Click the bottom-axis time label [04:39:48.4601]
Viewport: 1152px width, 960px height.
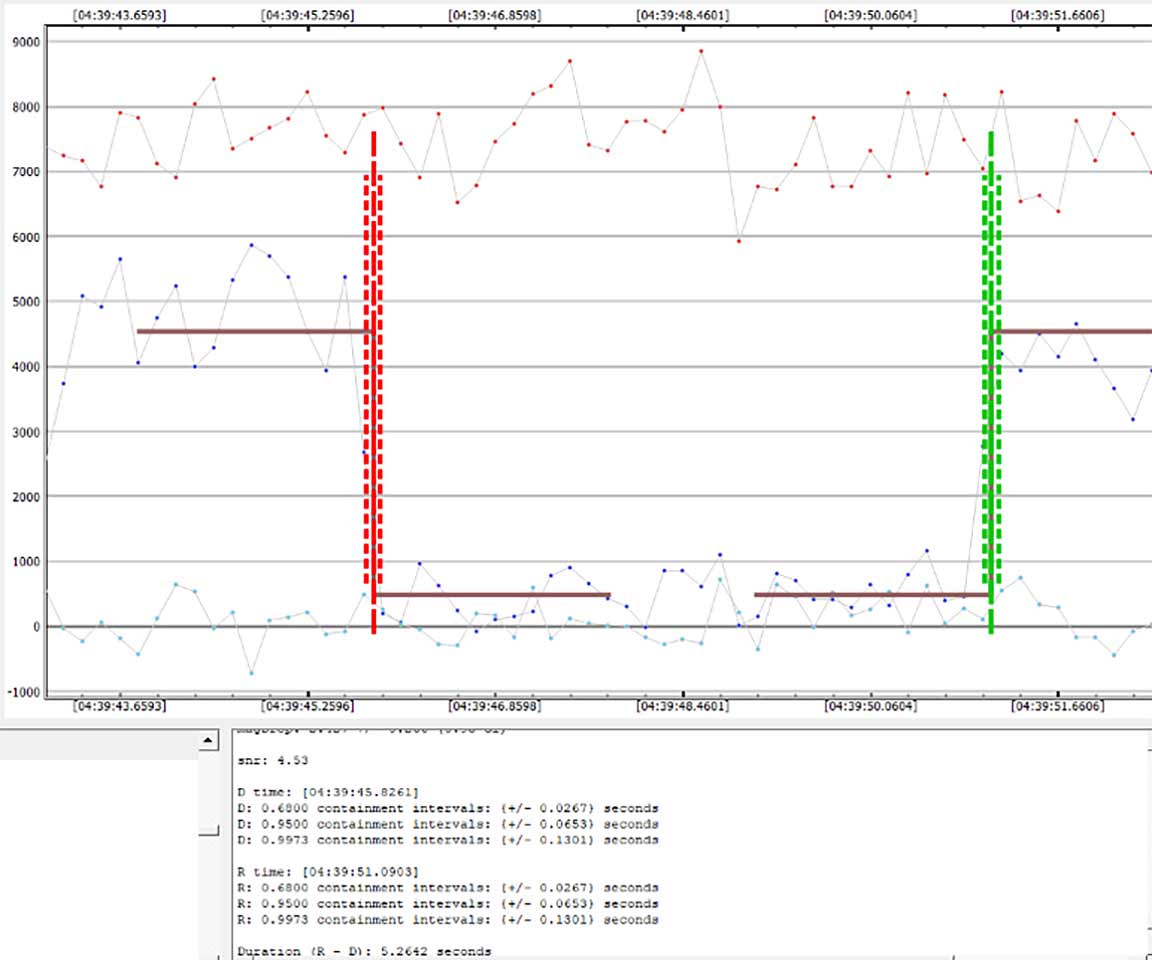pos(683,706)
